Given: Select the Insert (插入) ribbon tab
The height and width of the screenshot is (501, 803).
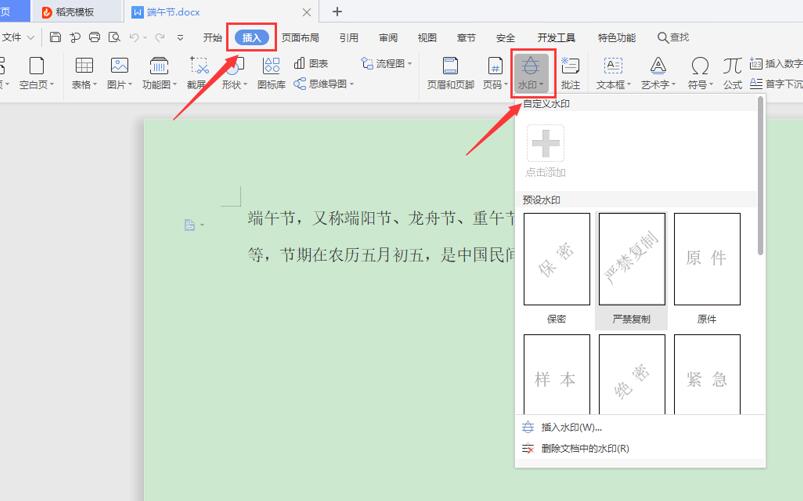Looking at the screenshot, I should click(x=251, y=37).
